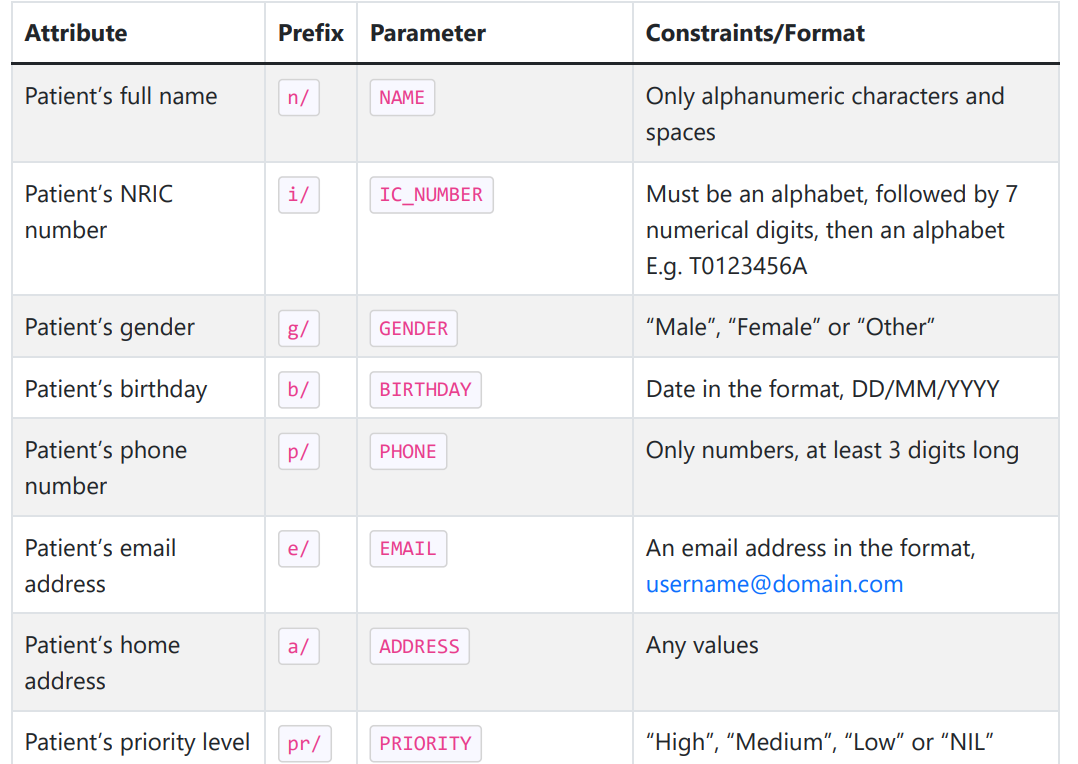This screenshot has width=1078, height=764.
Task: Select the NAME parameter code label
Action: 402,98
